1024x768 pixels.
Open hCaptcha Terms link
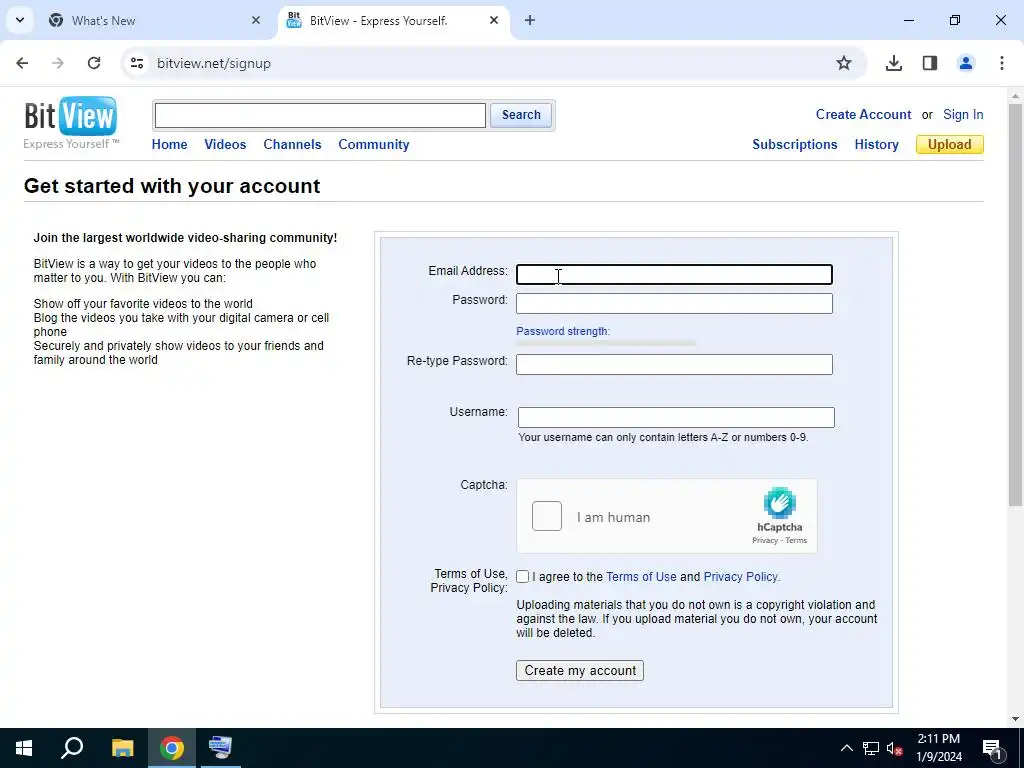click(x=796, y=541)
